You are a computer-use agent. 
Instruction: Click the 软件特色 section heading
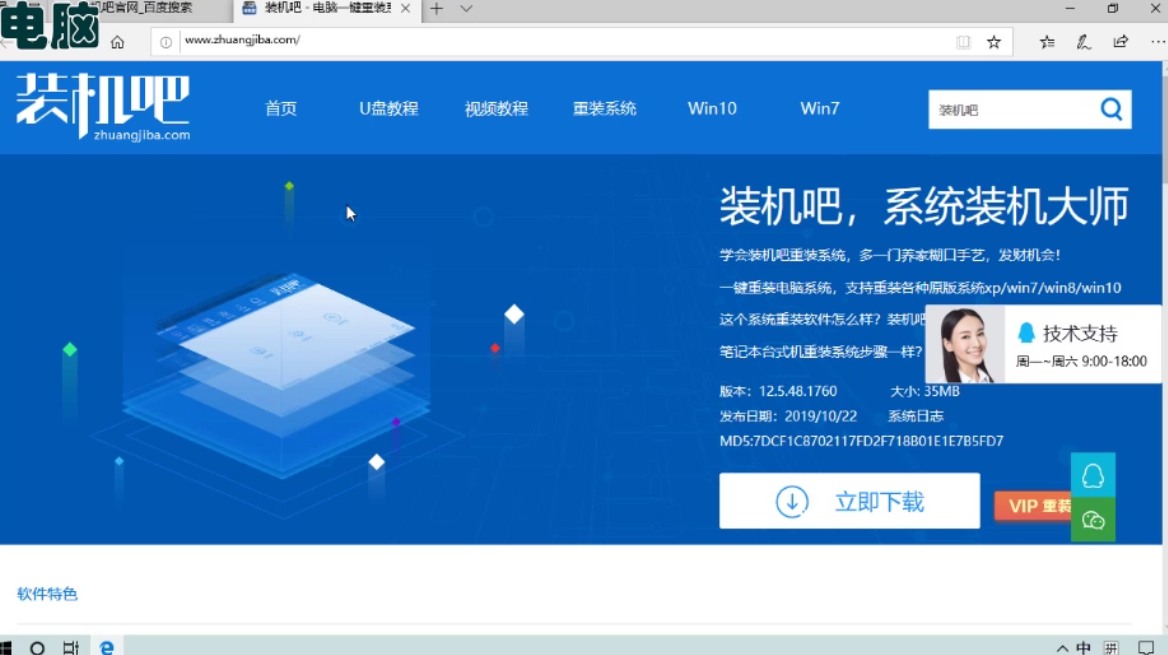pyautogui.click(x=47, y=594)
